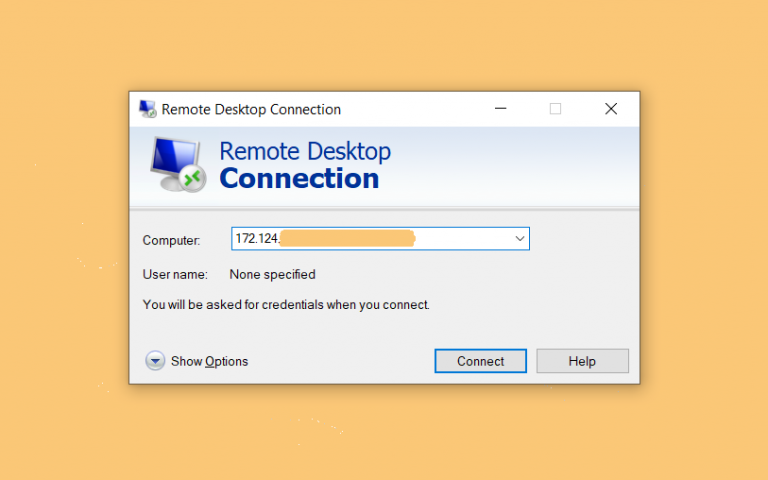This screenshot has height=480, width=768.
Task: Open Help for Remote Desktop
Action: click(582, 361)
